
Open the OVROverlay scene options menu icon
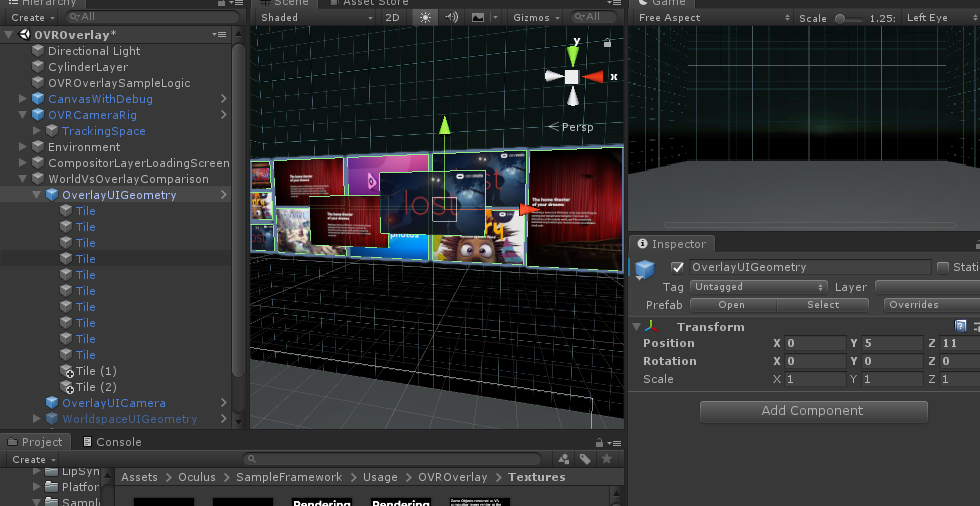tap(219, 34)
